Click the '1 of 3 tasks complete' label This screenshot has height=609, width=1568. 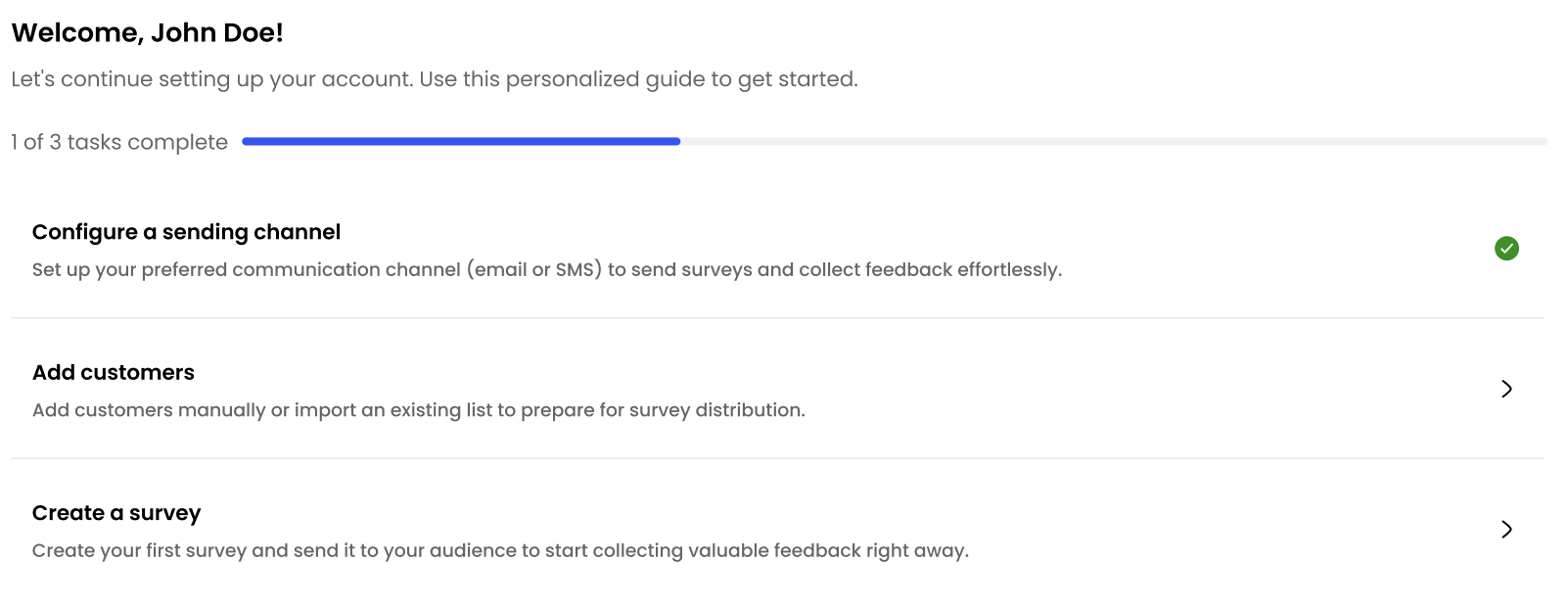coord(117,142)
